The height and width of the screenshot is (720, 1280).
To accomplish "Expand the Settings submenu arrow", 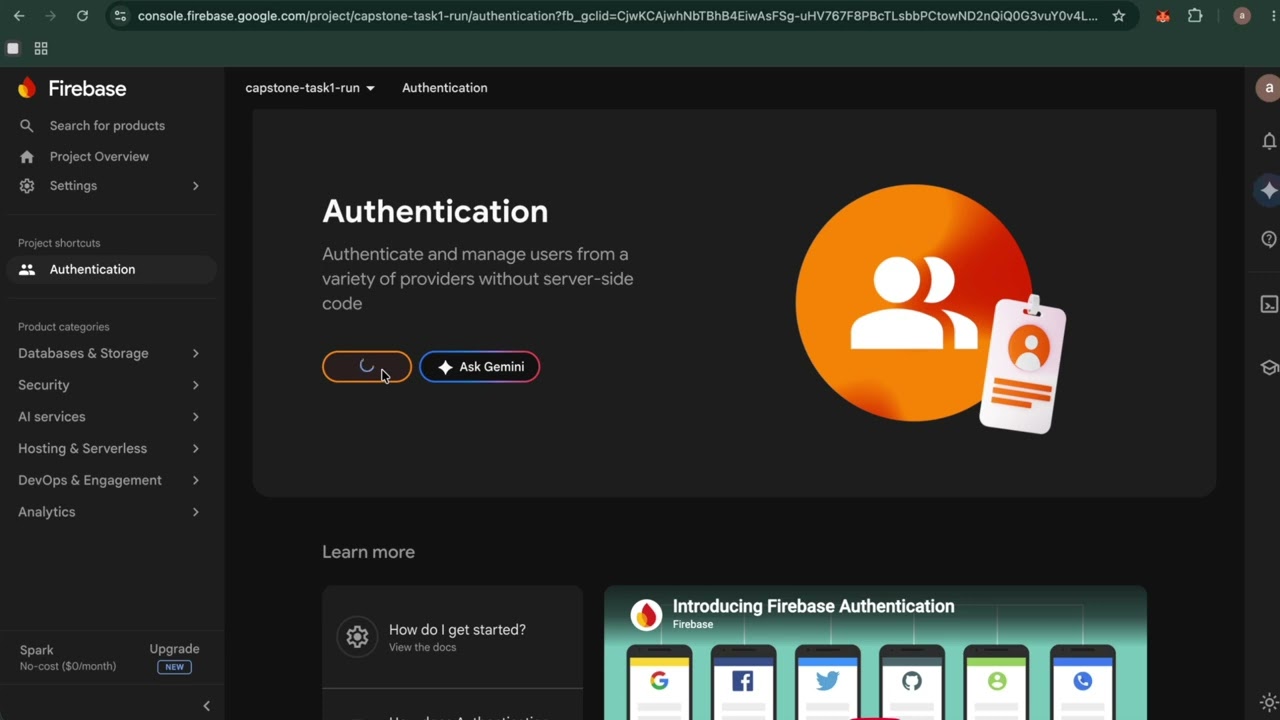I will point(195,186).
